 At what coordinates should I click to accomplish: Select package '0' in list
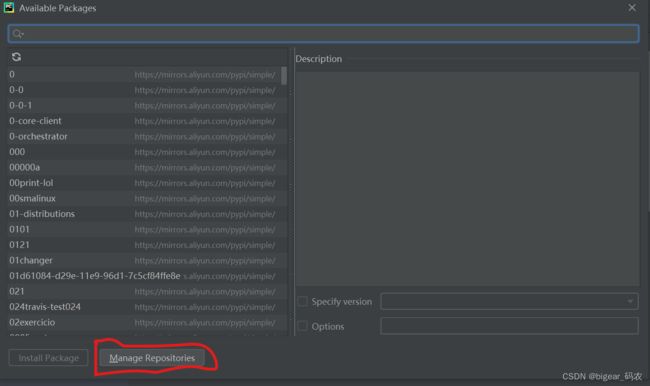tap(143, 75)
